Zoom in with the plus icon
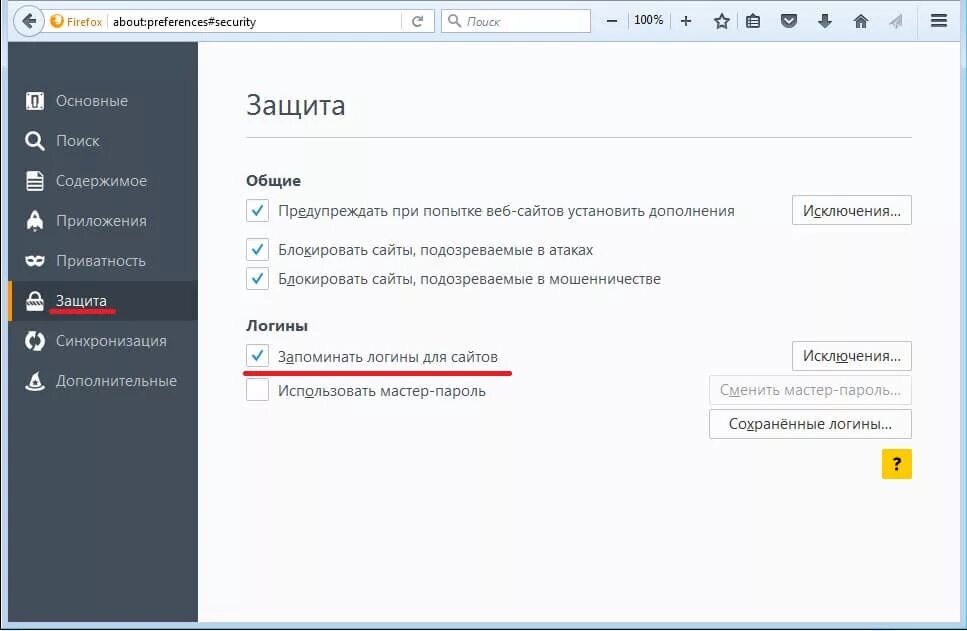 pos(685,19)
